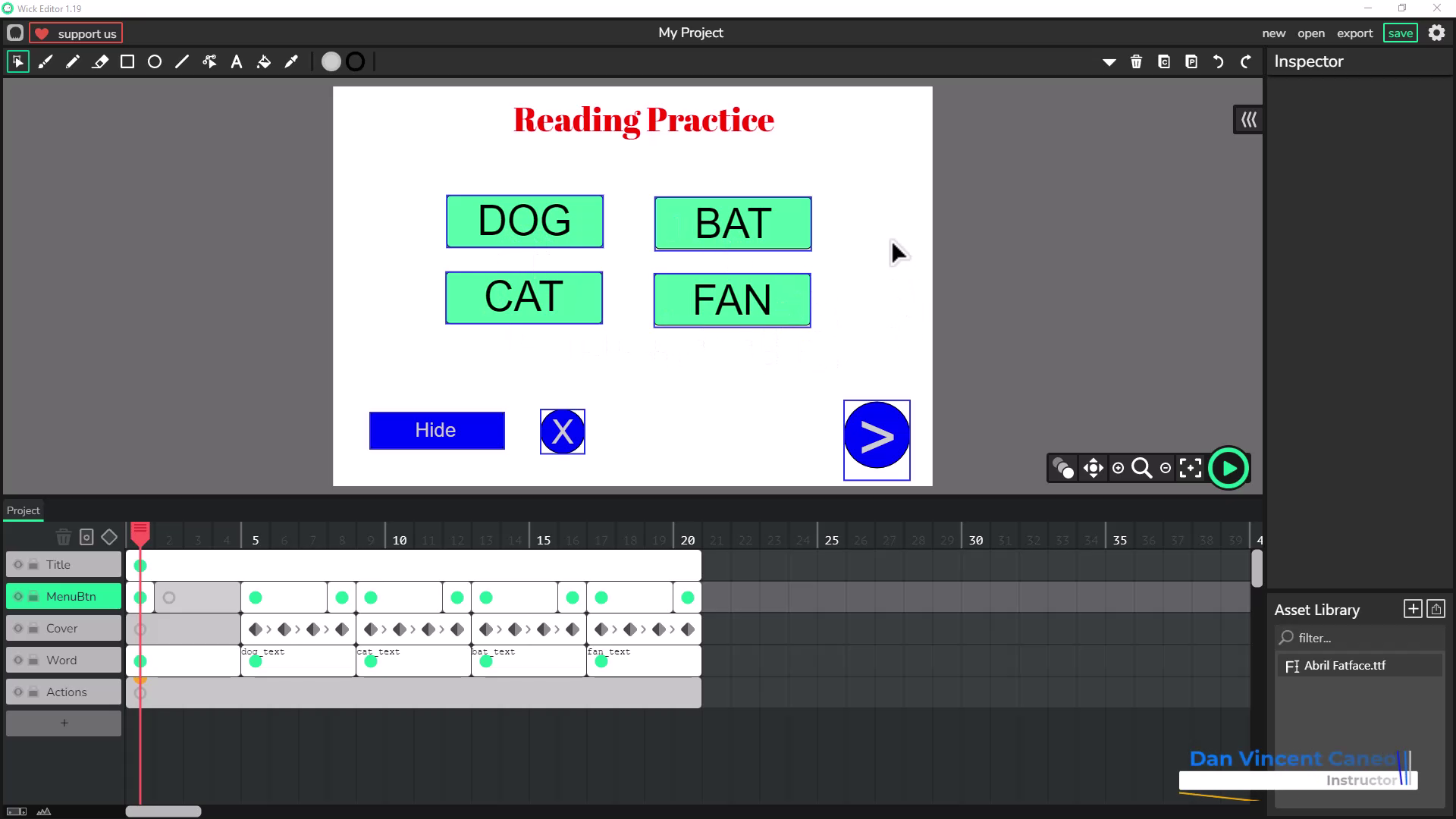Expand the tool options dropdown arrow
This screenshot has width=1456, height=819.
coord(1109,62)
